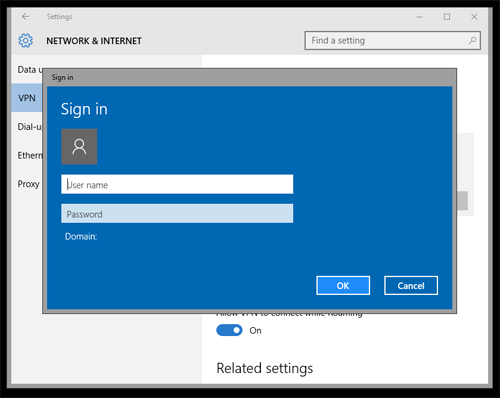The width and height of the screenshot is (500, 398).
Task: Click the Related settings heading
Action: click(265, 369)
